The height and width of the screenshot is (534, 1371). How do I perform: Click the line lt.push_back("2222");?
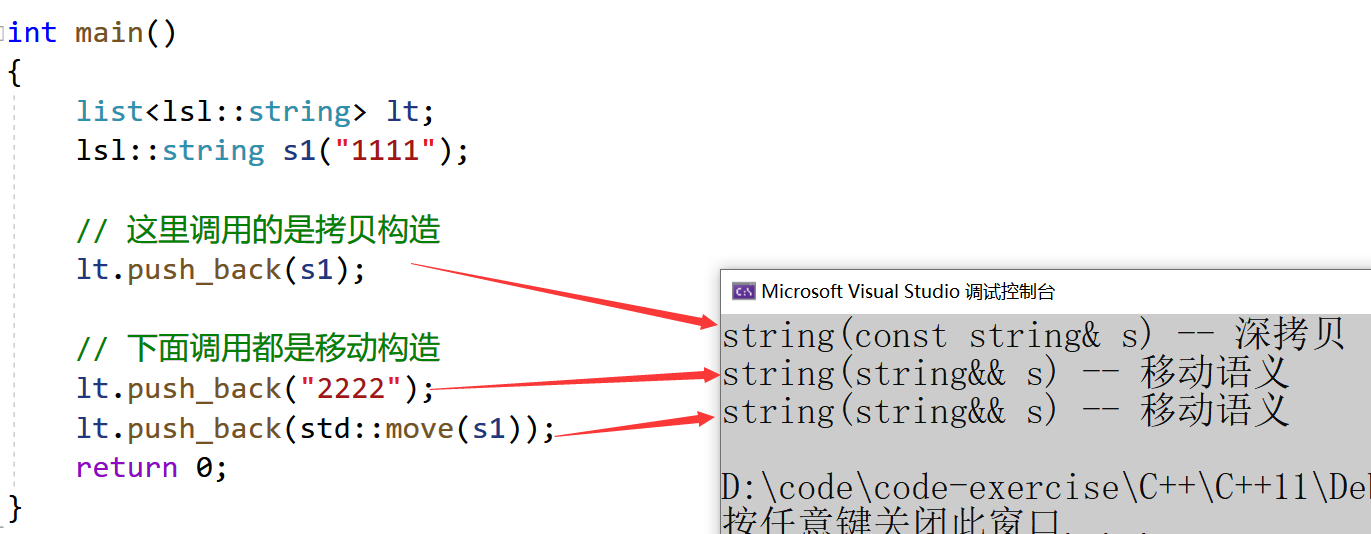click(x=256, y=388)
